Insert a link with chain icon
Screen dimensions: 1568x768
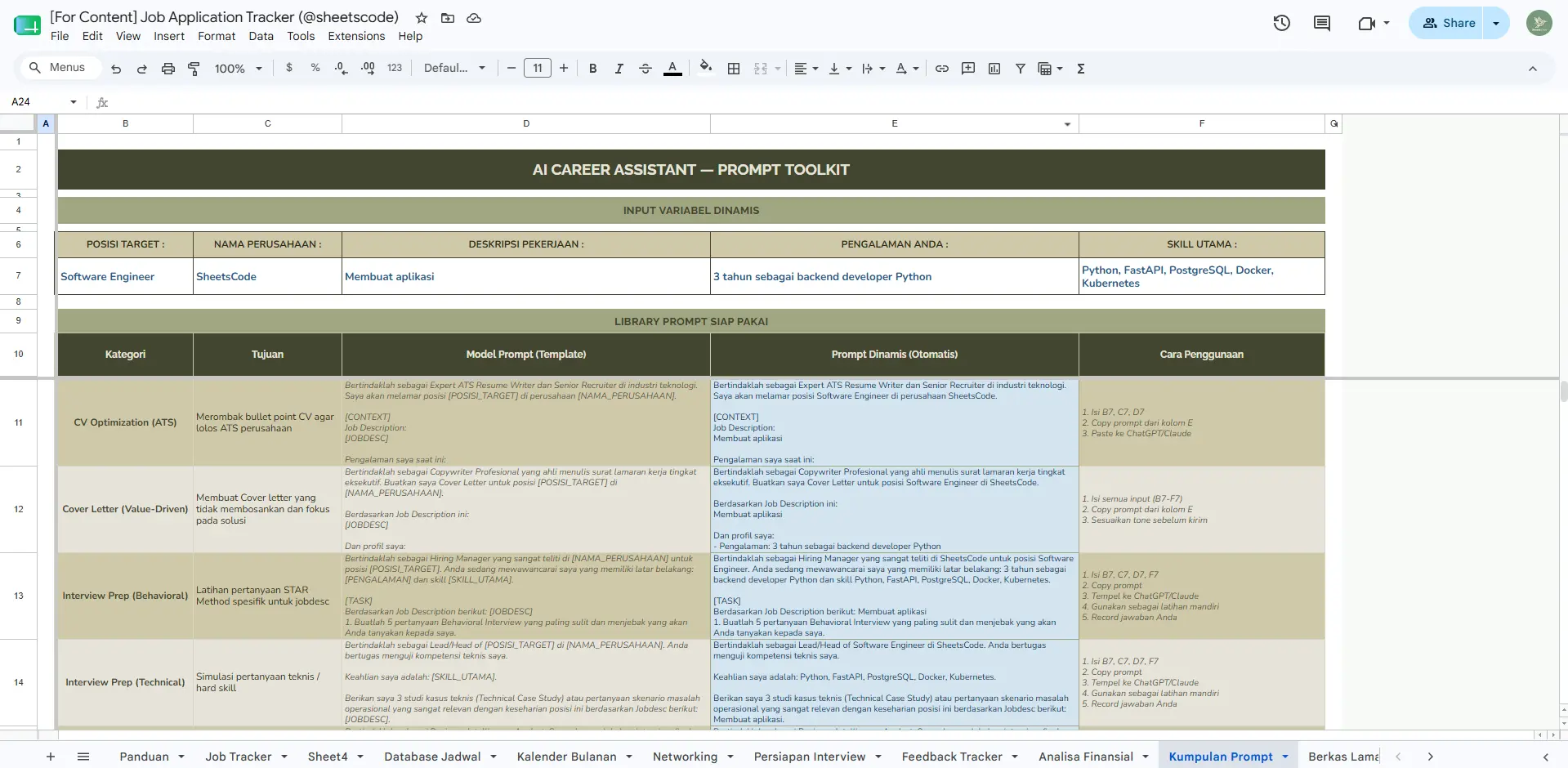(941, 69)
